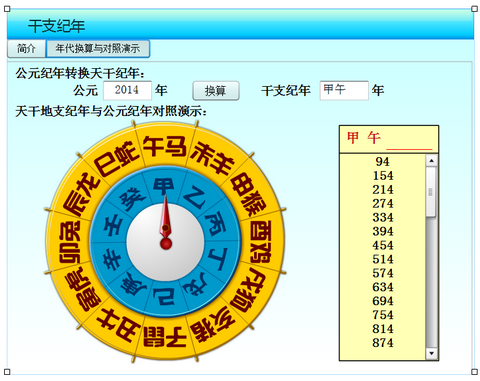Select the 辛 heavenly stem on the blue ring
Image resolution: width=480 pixels, height=381 pixels.
point(113,260)
